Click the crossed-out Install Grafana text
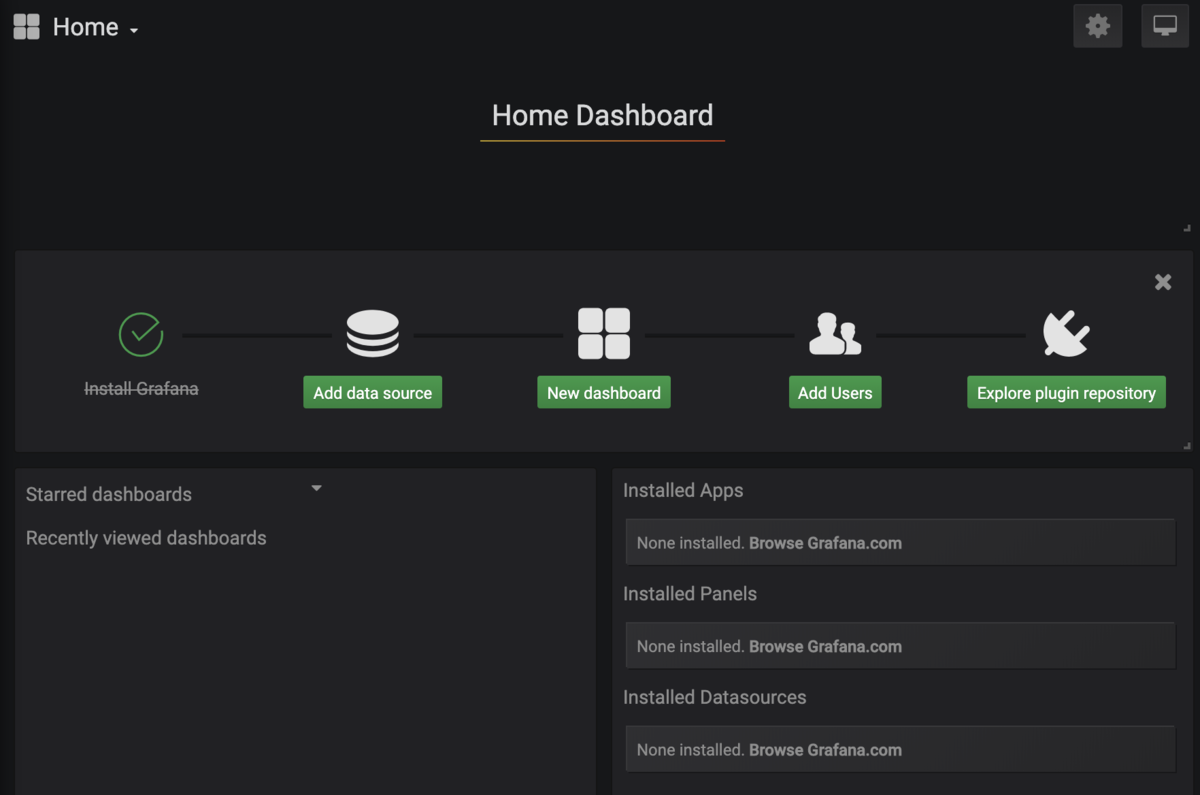Viewport: 1200px width, 795px height. point(141,388)
